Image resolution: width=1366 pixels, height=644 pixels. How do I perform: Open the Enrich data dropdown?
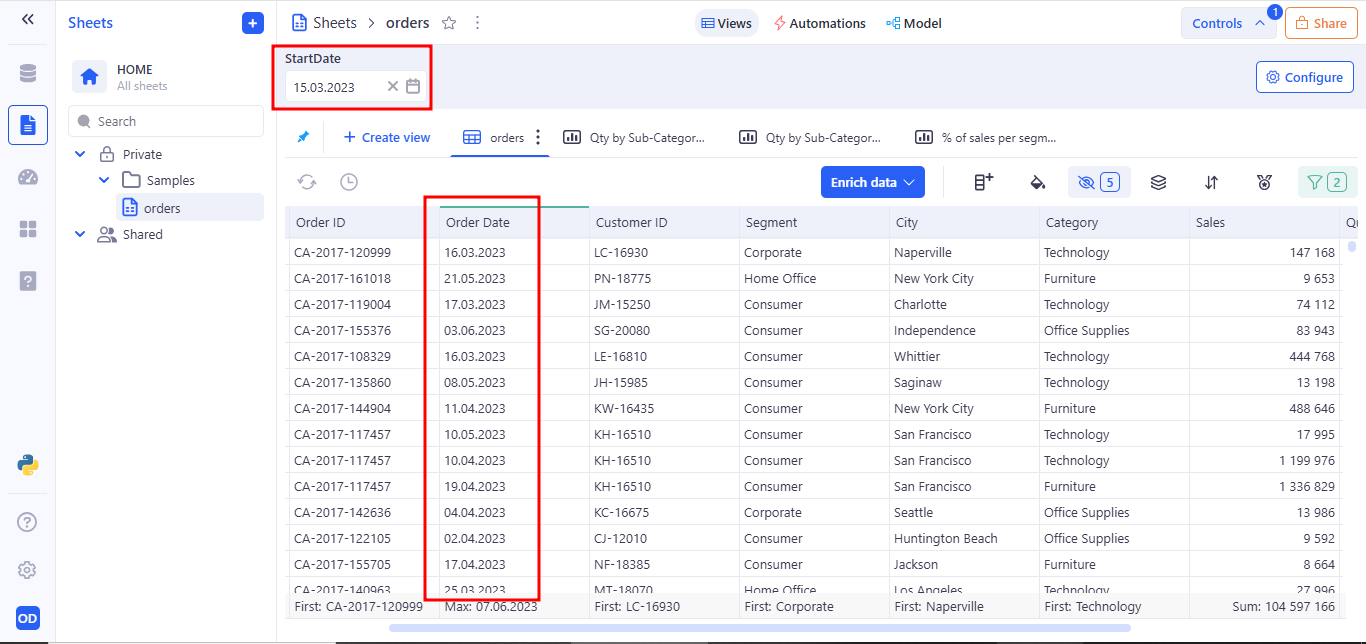[872, 182]
